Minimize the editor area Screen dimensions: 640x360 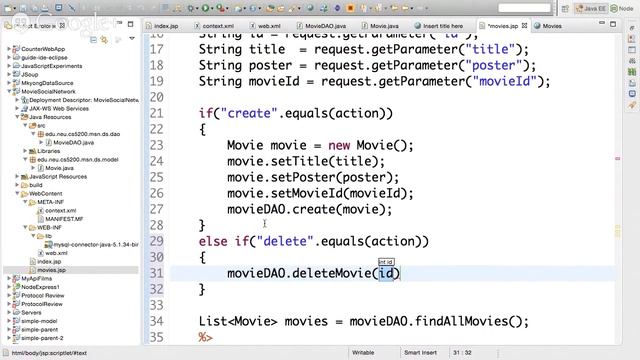602,24
